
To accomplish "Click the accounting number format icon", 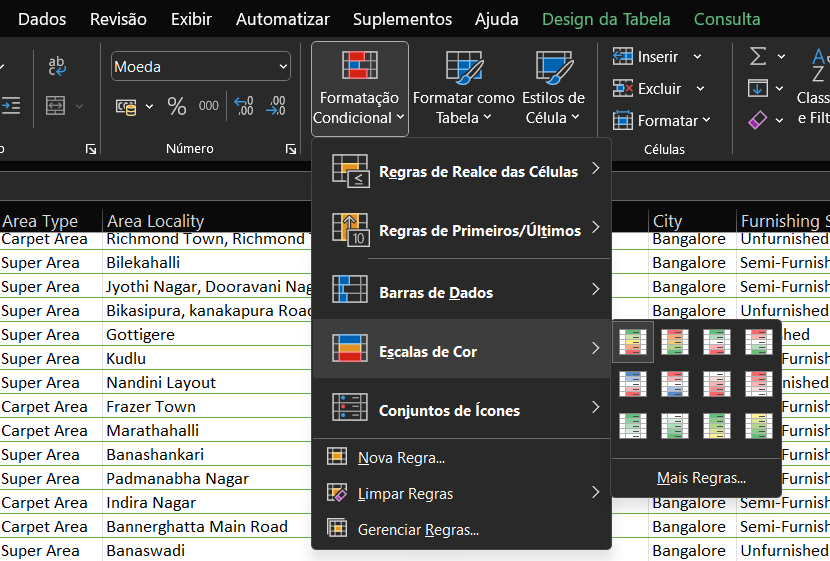I will 126,106.
